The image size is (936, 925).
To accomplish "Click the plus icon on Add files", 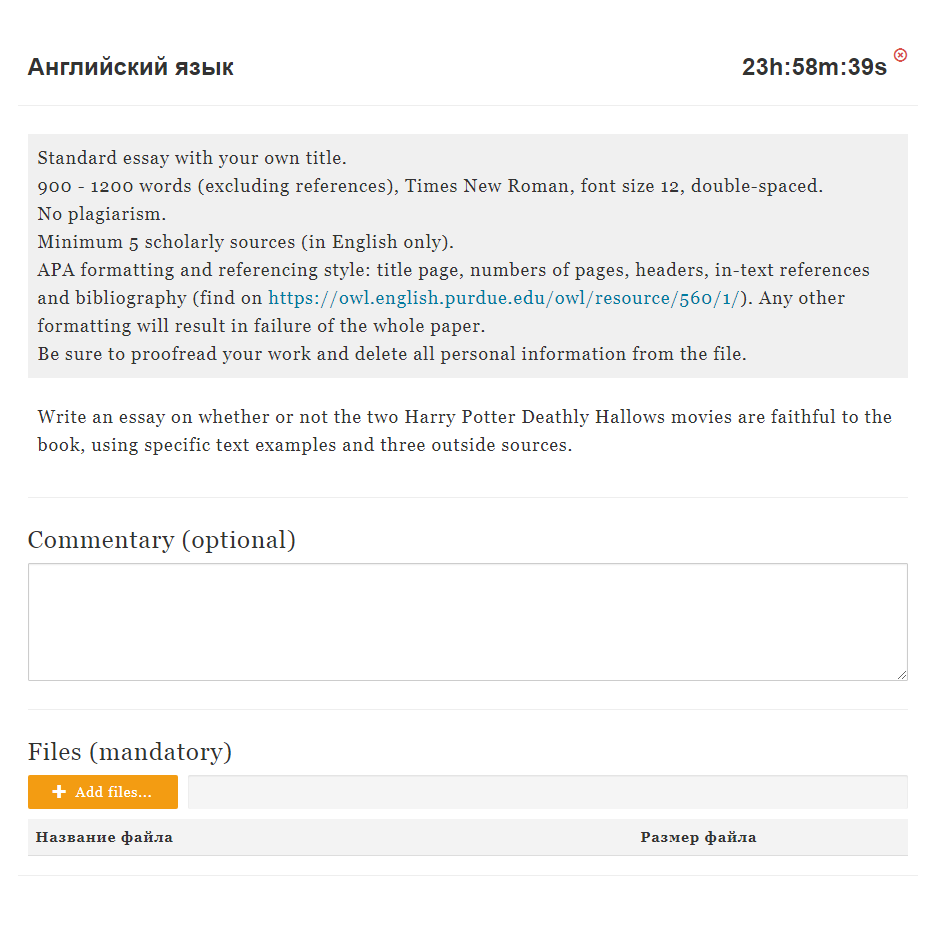I will [x=59, y=792].
